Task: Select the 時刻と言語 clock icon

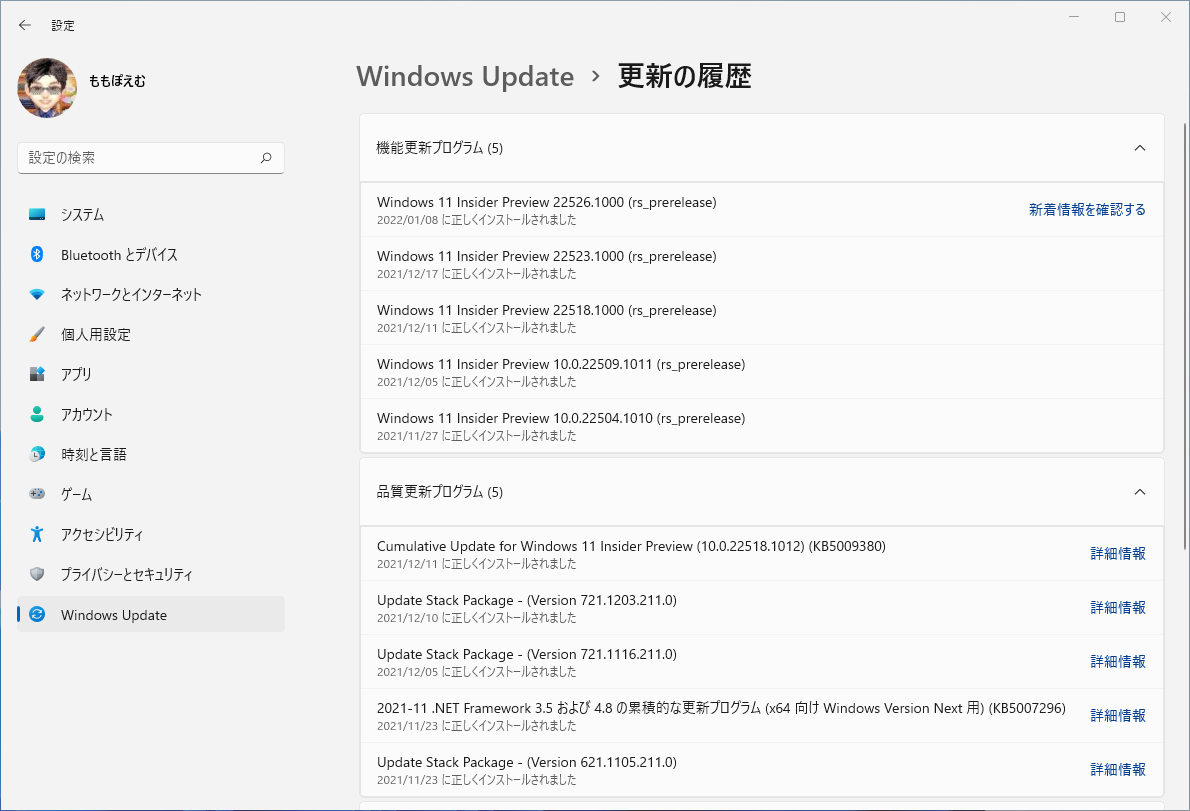Action: point(37,454)
